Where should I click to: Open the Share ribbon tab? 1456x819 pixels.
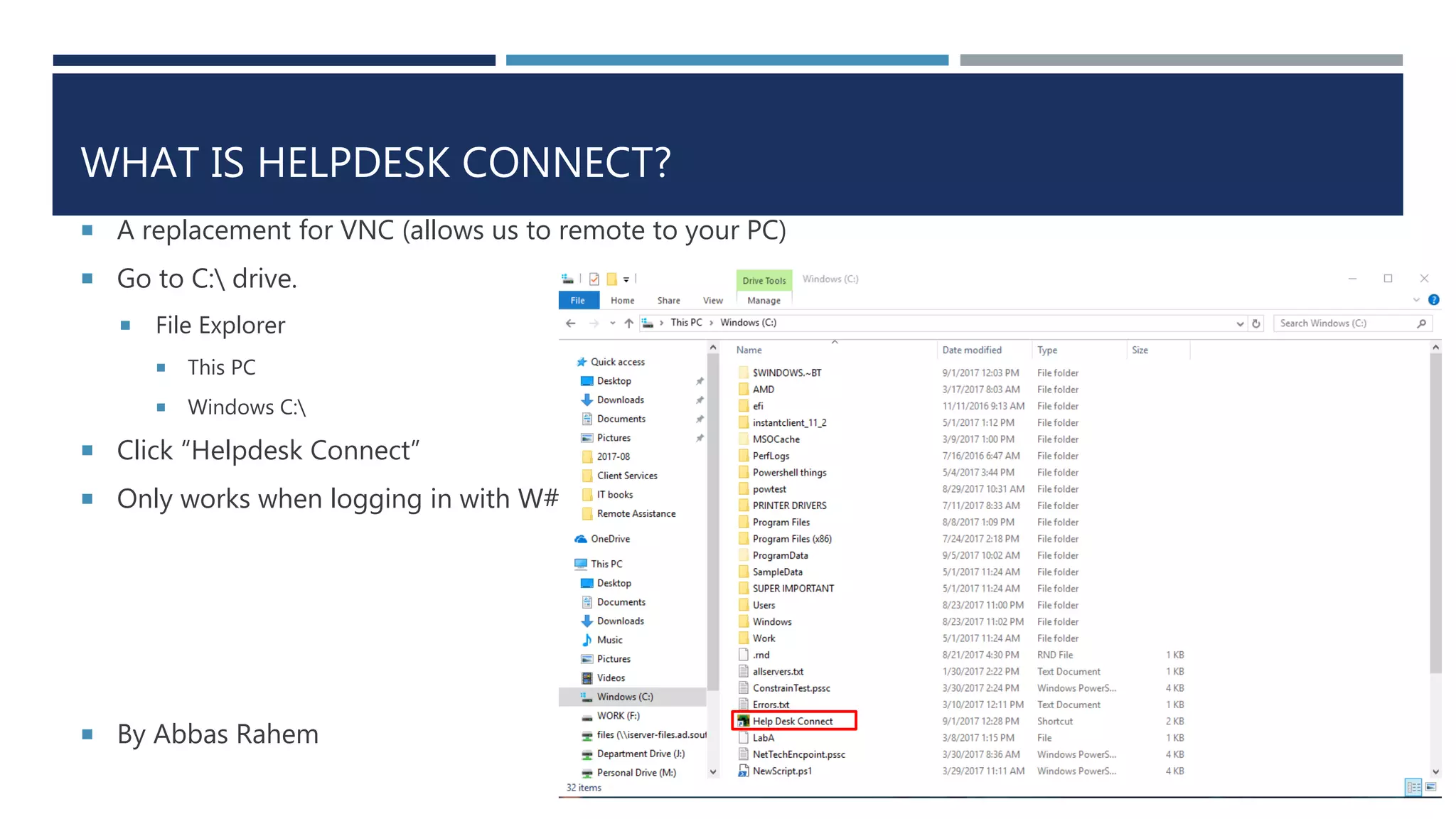[x=668, y=301]
